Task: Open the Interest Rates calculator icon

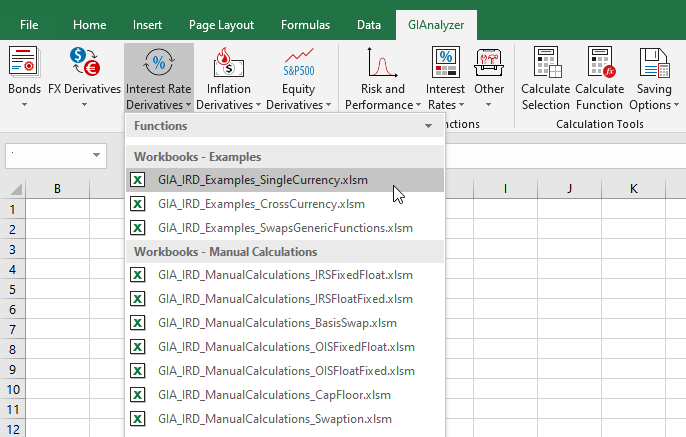Action: click(x=445, y=62)
